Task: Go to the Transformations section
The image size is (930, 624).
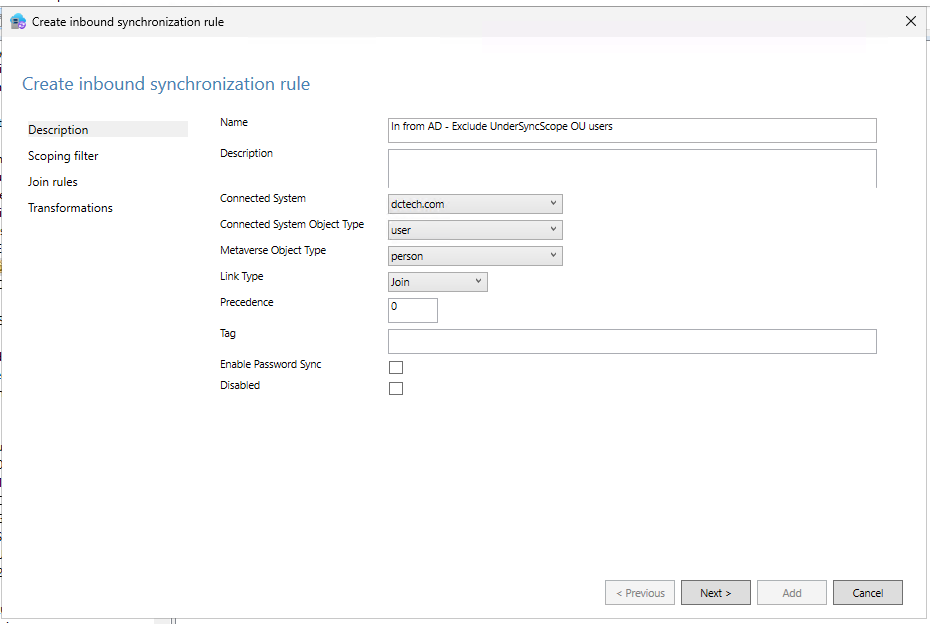Action: (70, 207)
